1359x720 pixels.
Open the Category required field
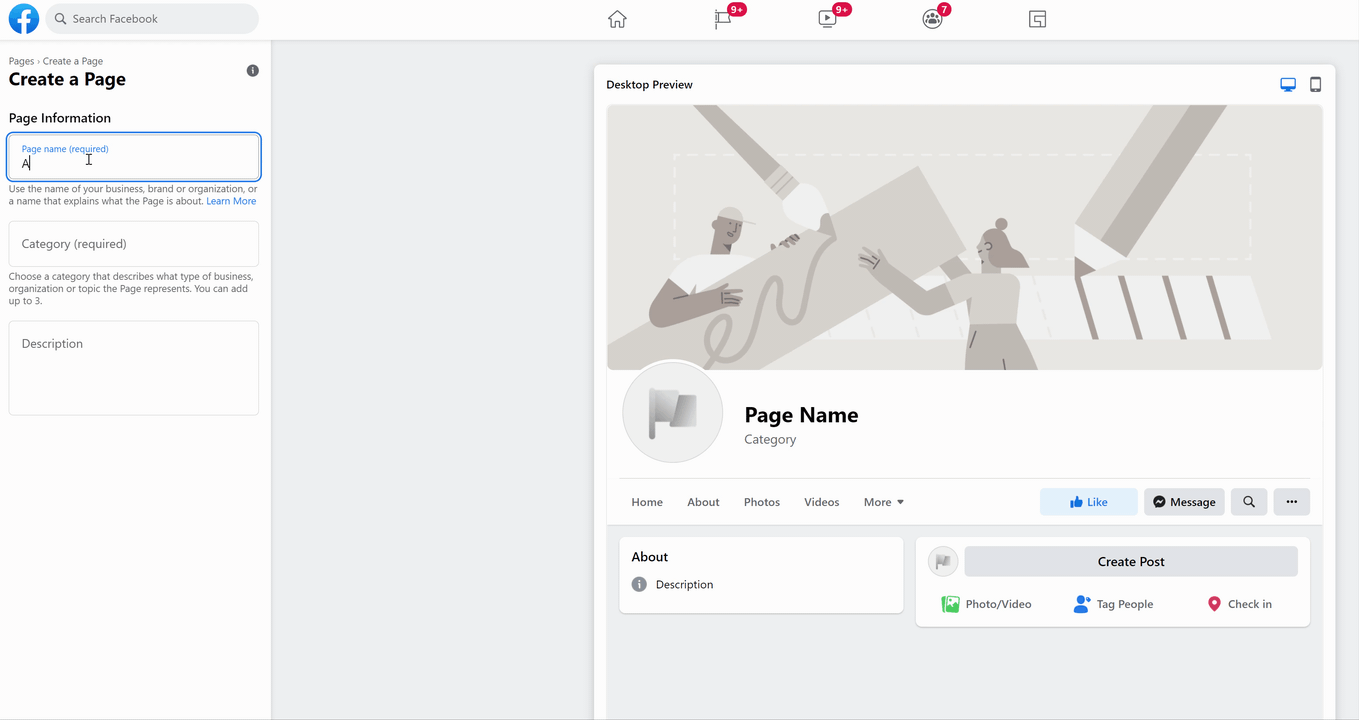point(133,243)
